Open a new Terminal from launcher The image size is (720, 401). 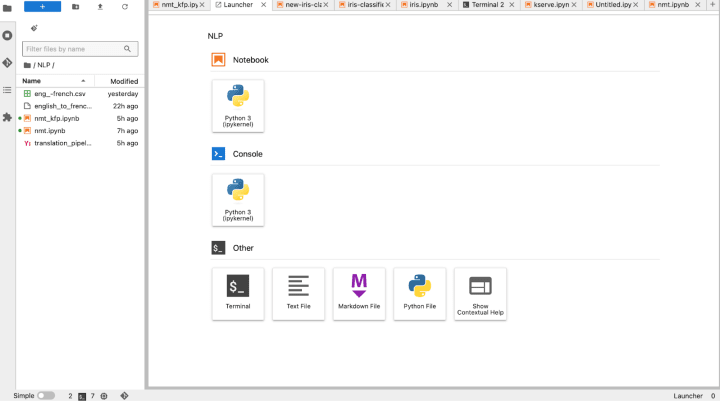pos(238,294)
